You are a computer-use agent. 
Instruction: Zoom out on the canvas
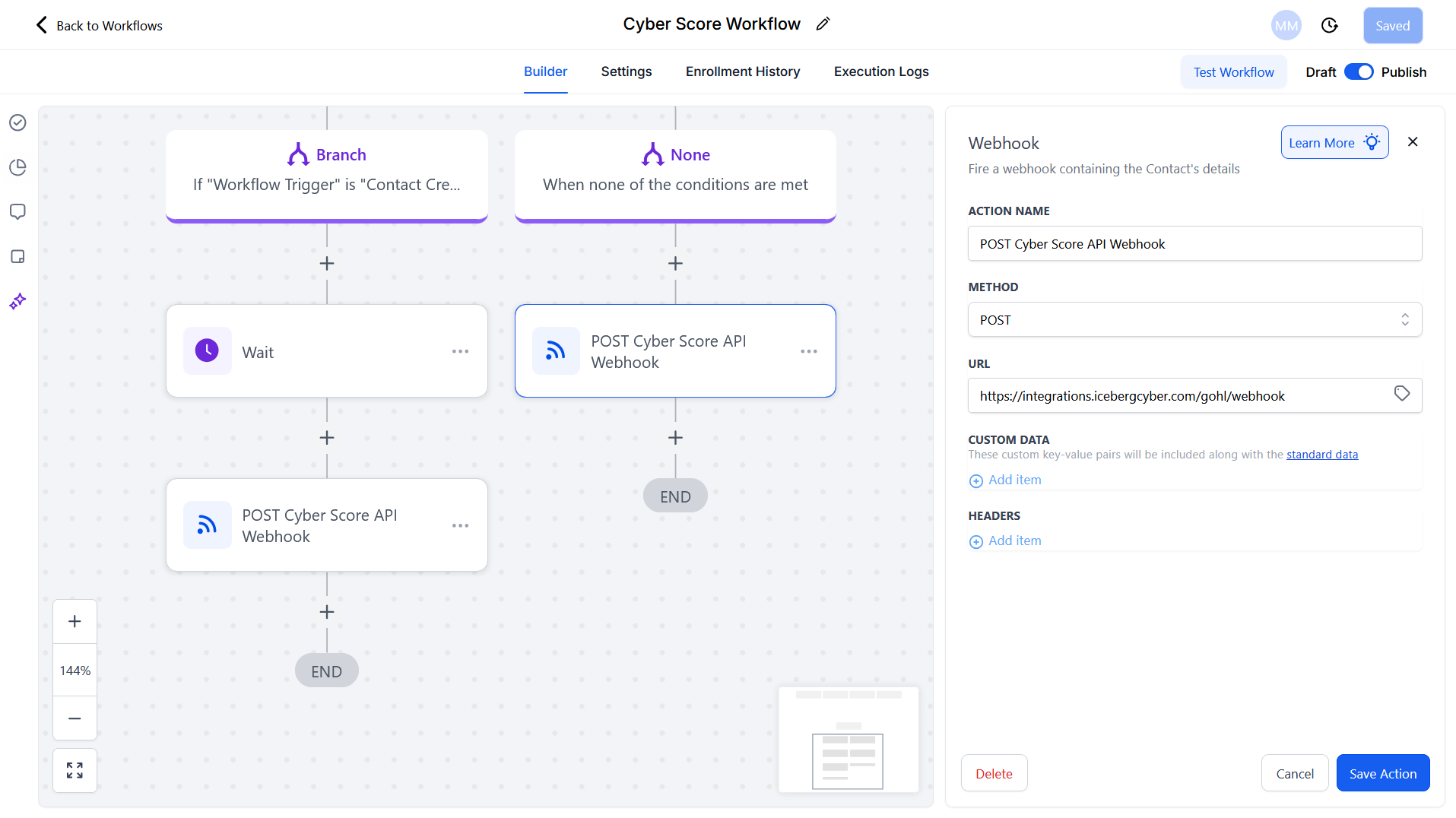(75, 718)
